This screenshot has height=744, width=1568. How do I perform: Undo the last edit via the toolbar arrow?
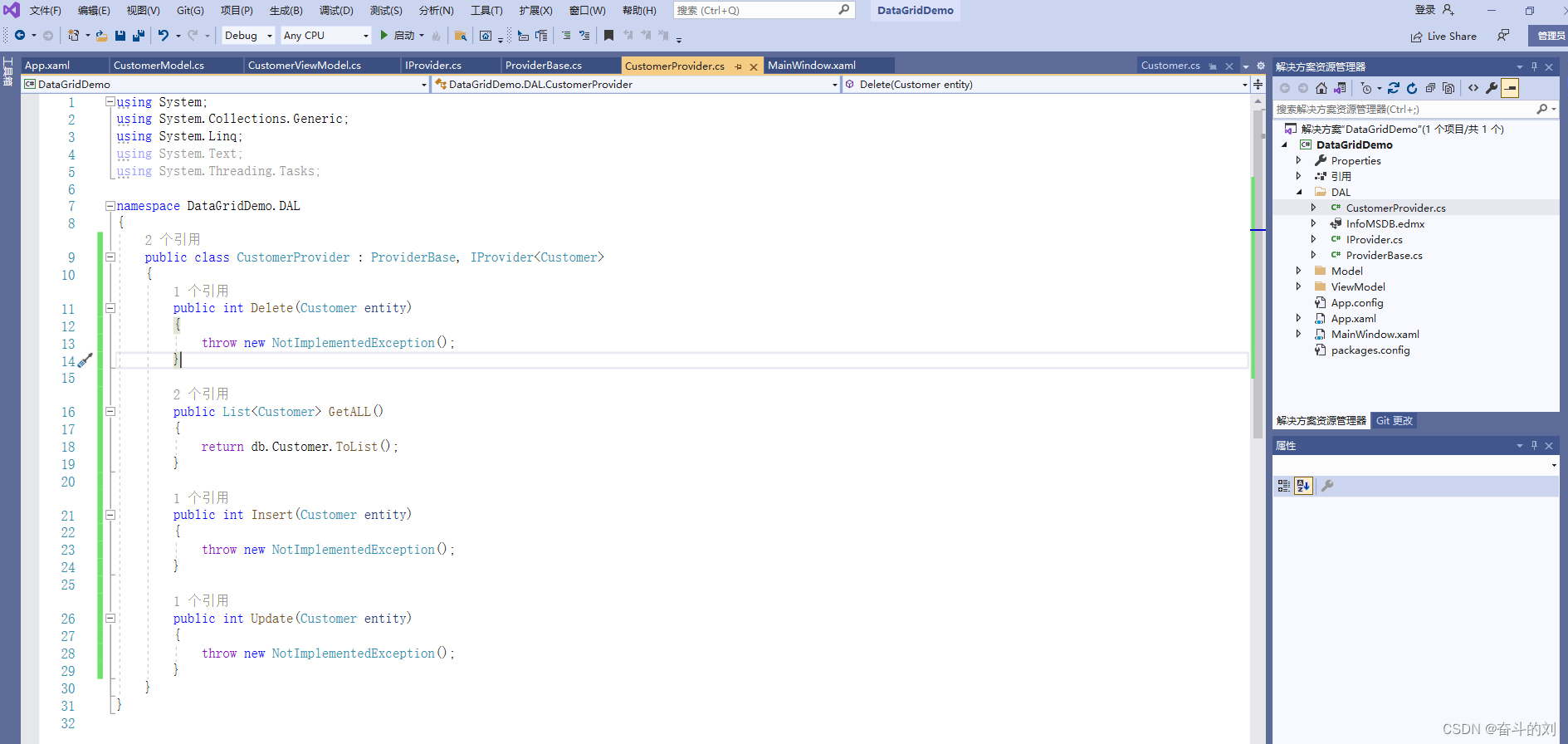(164, 36)
